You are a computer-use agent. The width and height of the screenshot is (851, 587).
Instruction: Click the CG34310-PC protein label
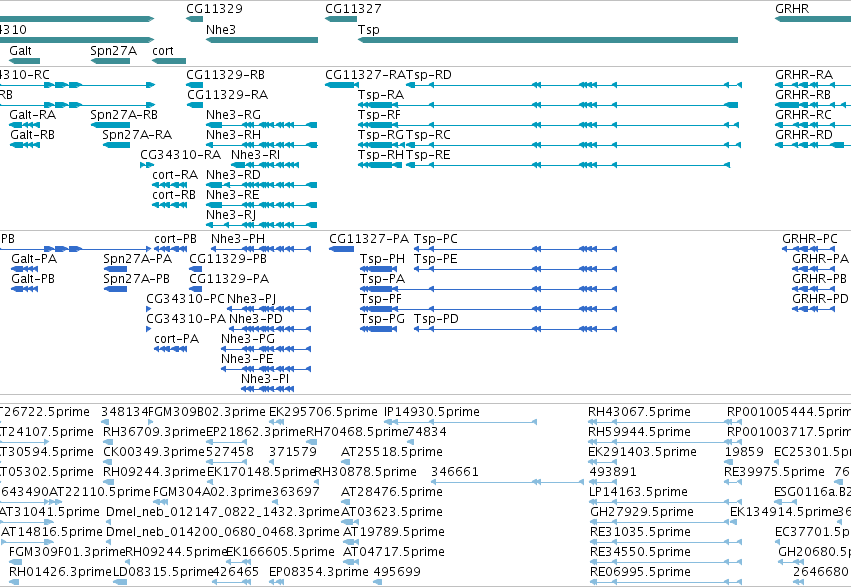(186, 299)
